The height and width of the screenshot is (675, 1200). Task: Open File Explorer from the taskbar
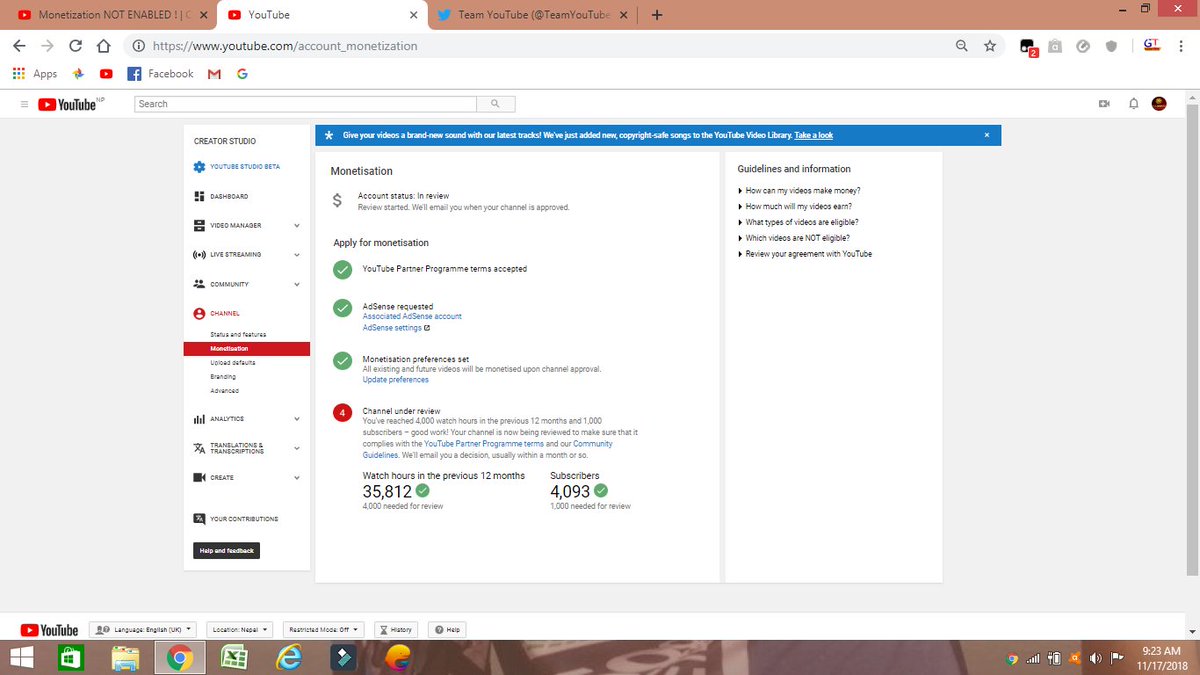click(125, 658)
